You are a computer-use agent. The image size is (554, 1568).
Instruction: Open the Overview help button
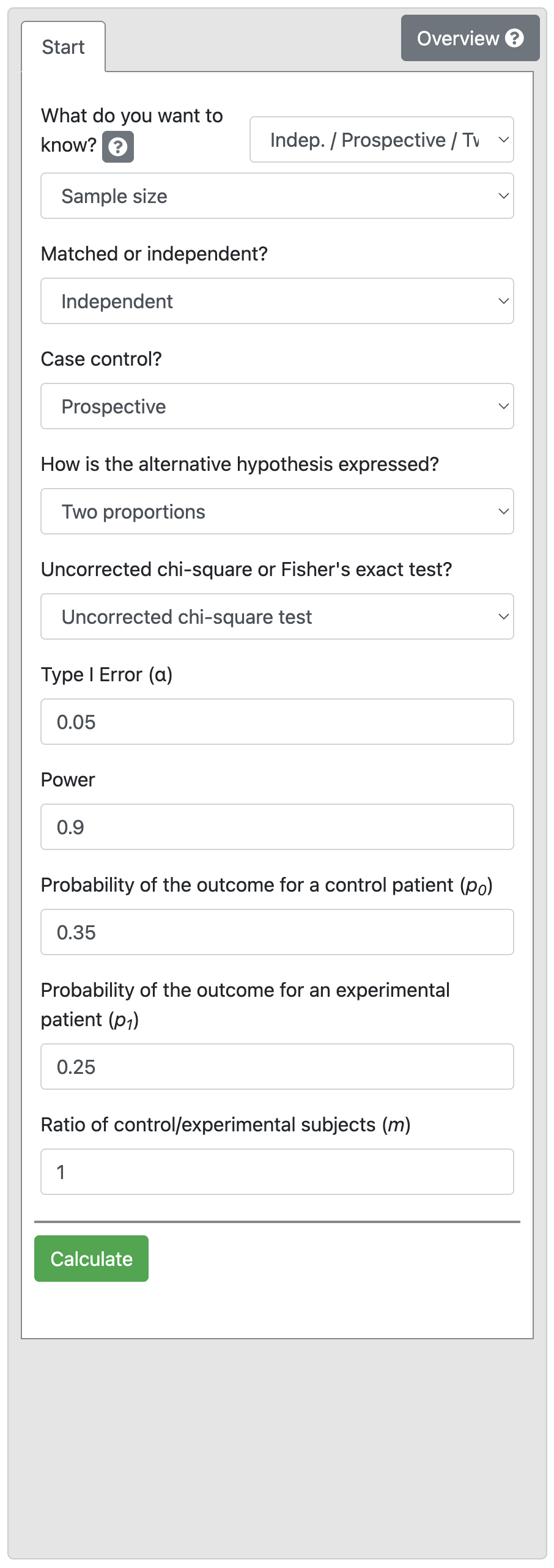click(x=470, y=39)
